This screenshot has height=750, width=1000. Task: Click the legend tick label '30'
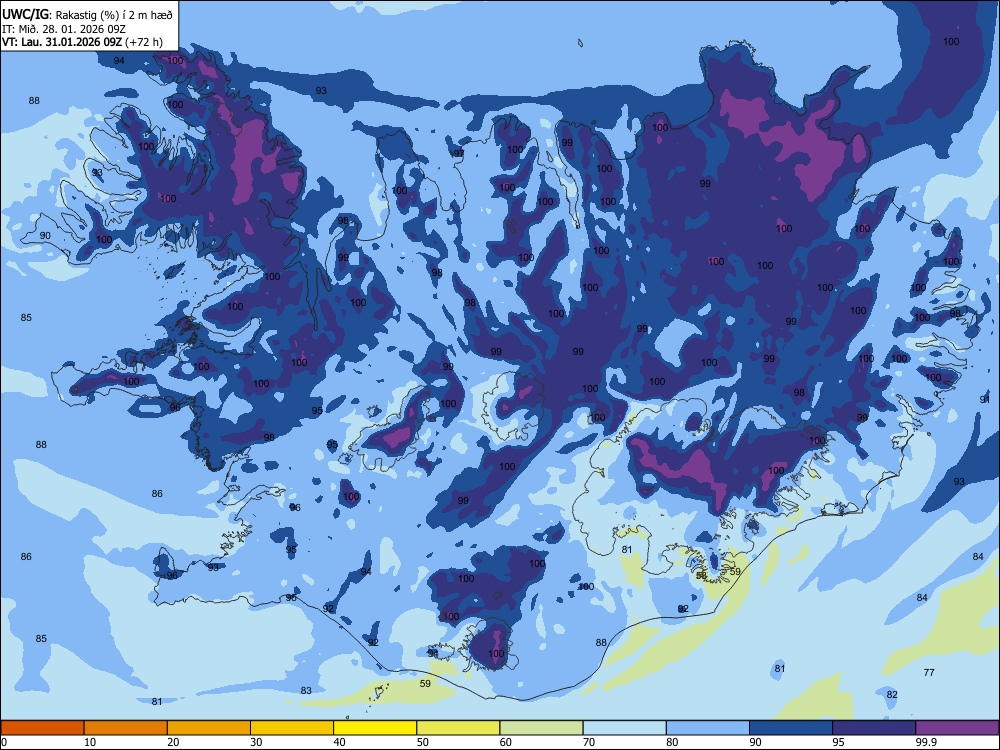click(x=256, y=742)
